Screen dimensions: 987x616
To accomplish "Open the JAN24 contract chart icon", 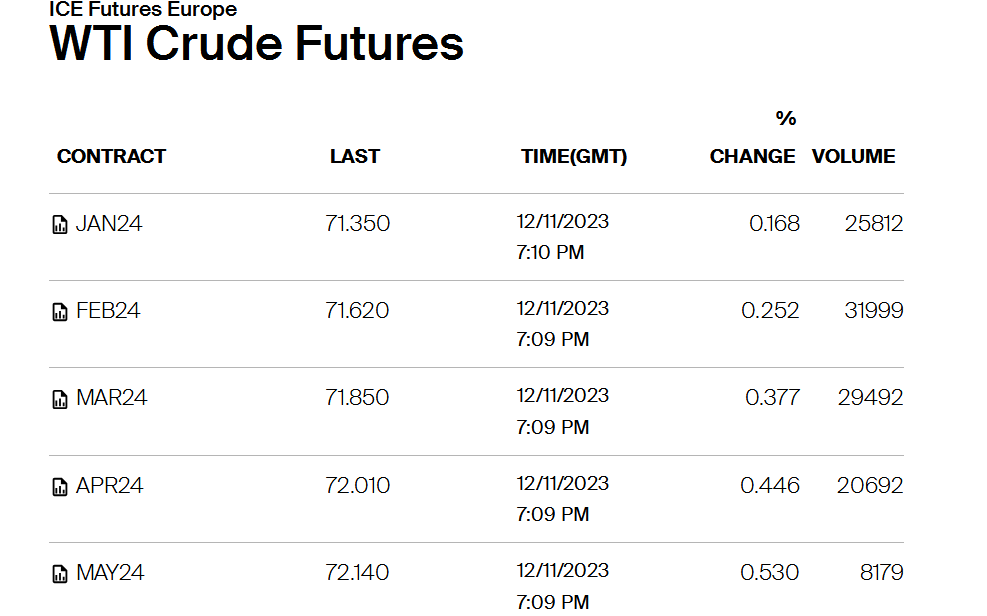I will pyautogui.click(x=60, y=225).
